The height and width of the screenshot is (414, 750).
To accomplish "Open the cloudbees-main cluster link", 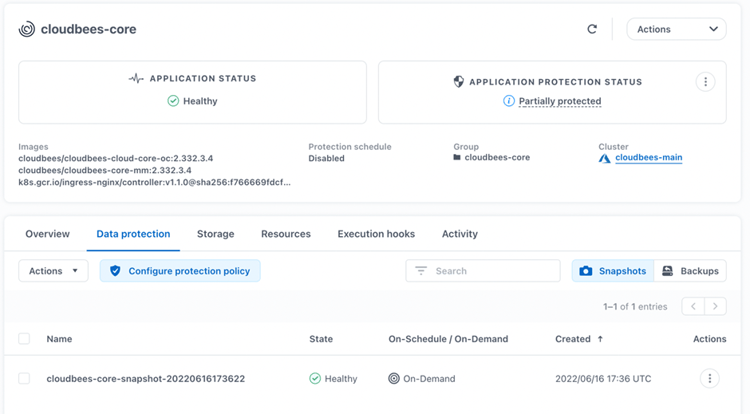I will [648, 158].
